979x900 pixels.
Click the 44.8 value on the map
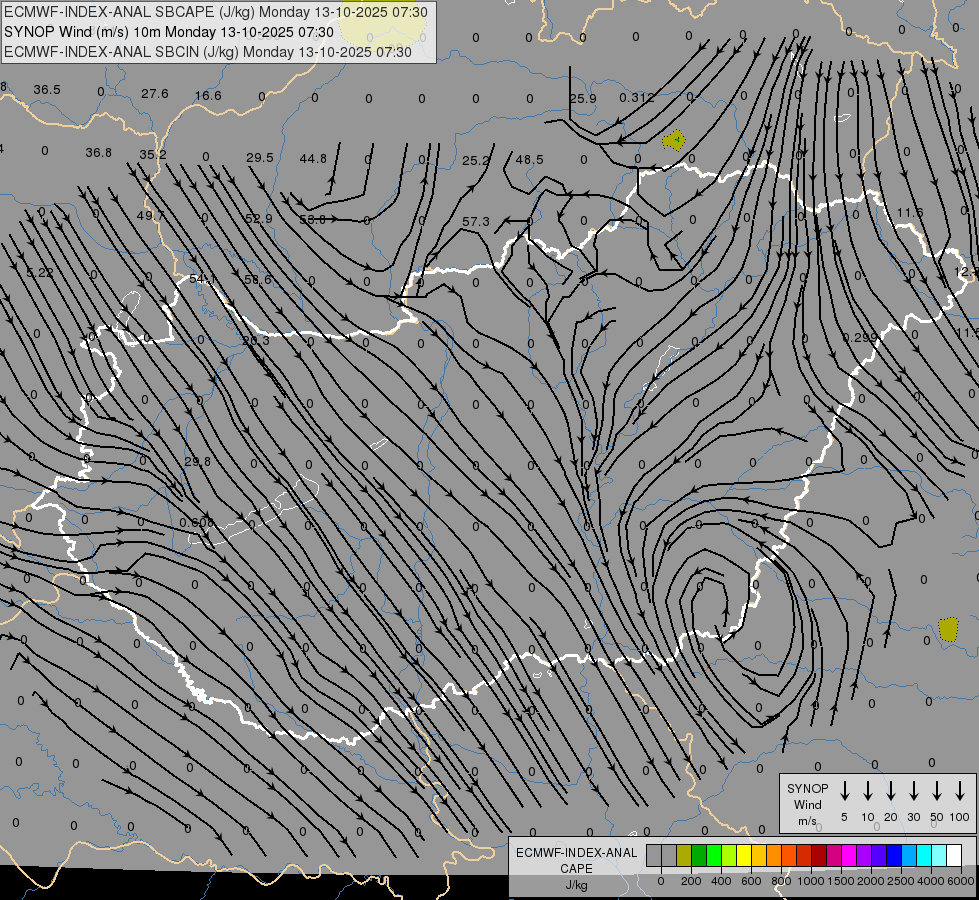pyautogui.click(x=313, y=159)
